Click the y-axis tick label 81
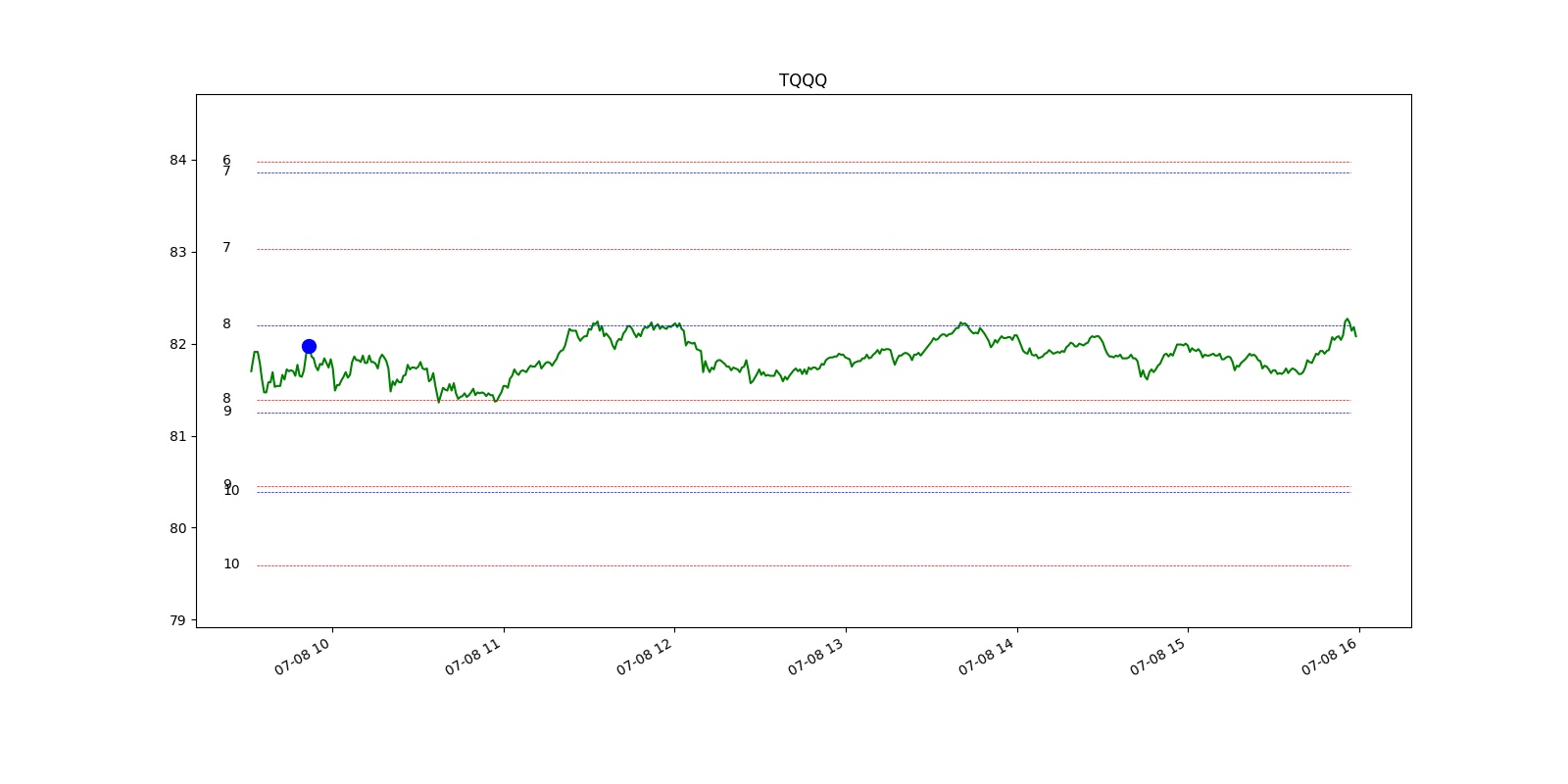The image size is (1568, 784). (177, 436)
